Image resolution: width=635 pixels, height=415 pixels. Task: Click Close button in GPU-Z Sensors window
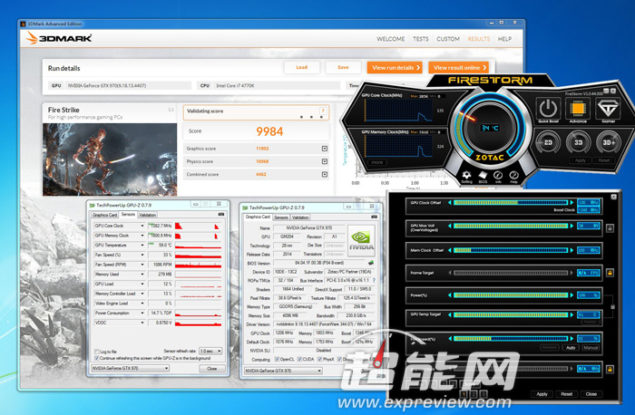pos(212,368)
